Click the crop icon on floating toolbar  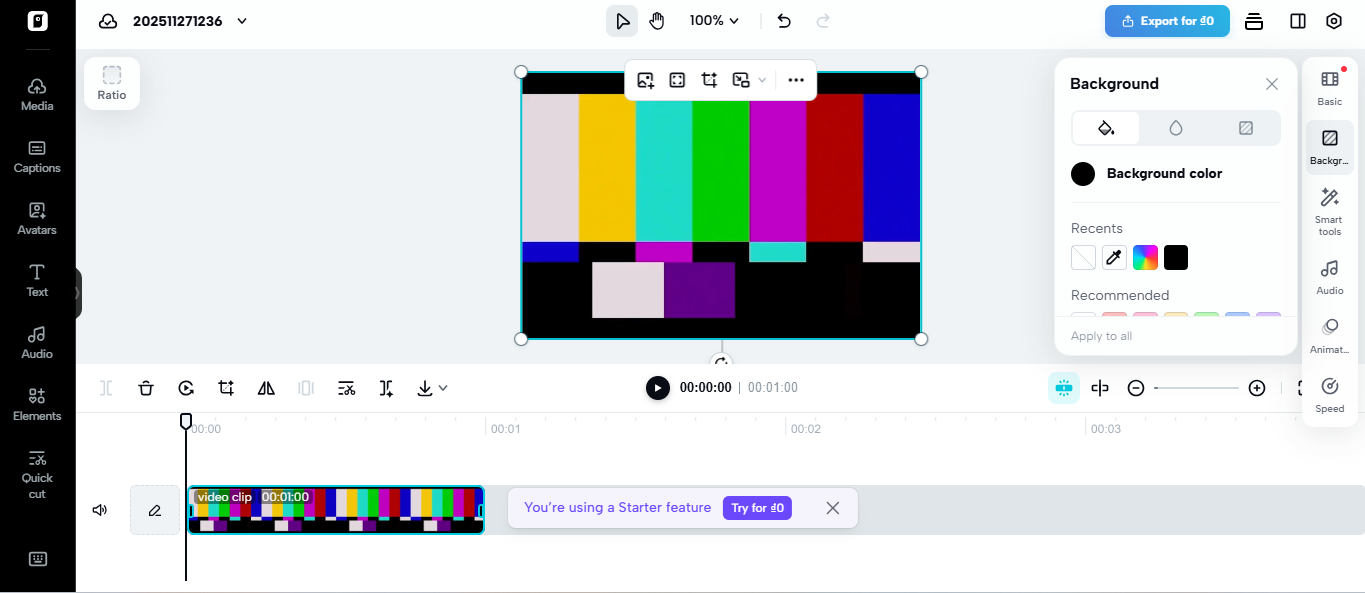click(709, 80)
